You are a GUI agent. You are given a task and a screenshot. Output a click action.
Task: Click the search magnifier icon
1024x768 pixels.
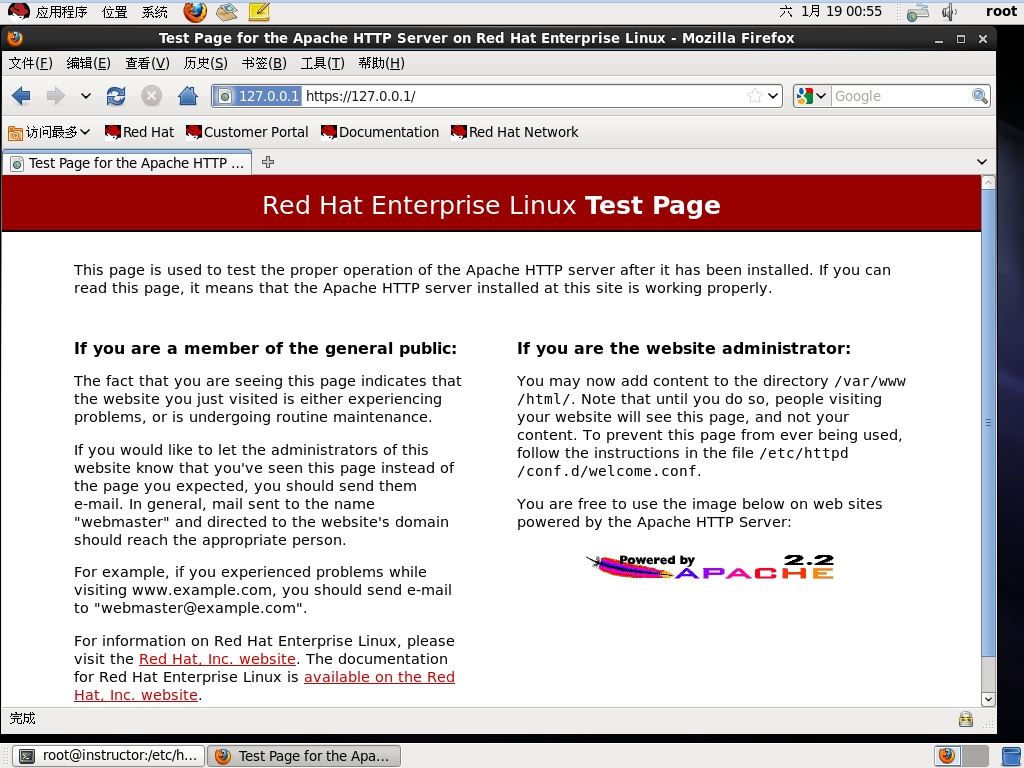tap(980, 96)
